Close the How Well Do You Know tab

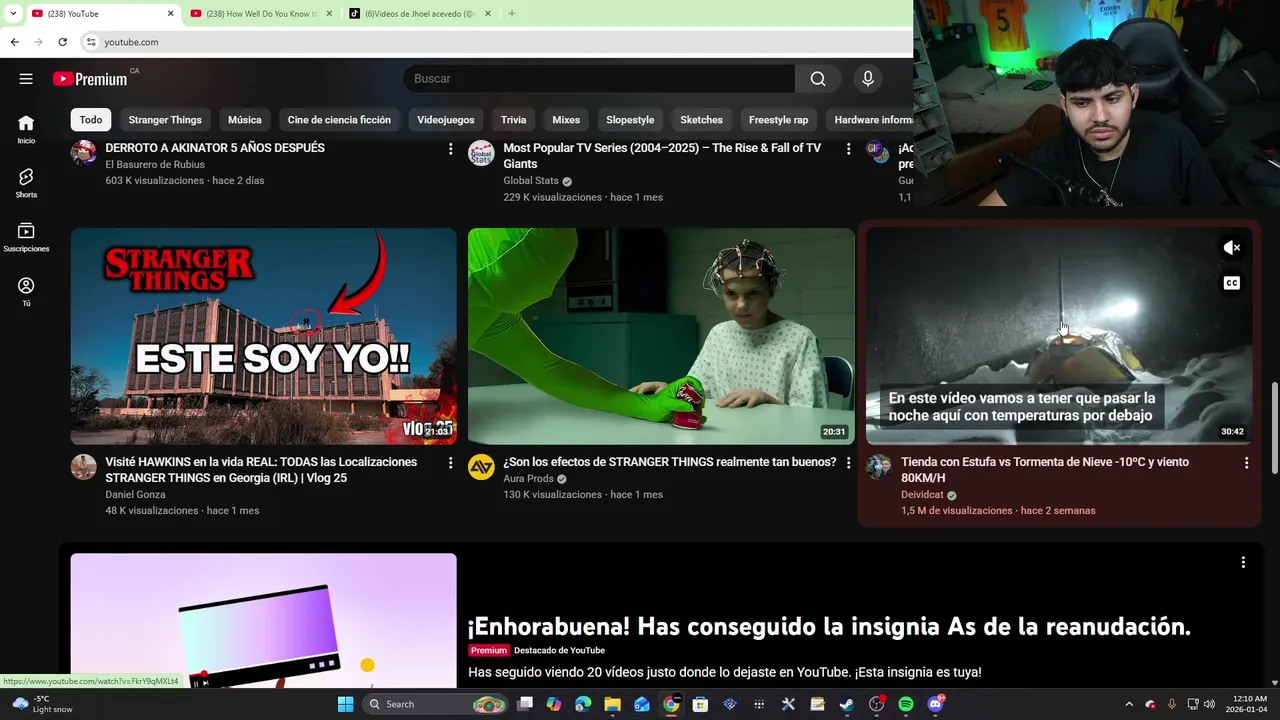(x=327, y=14)
